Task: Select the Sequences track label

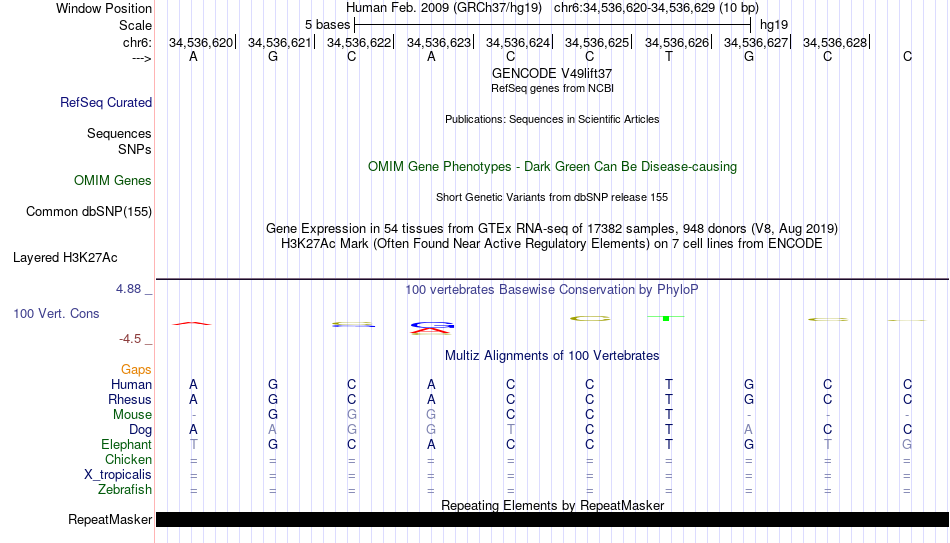Action: 119,133
